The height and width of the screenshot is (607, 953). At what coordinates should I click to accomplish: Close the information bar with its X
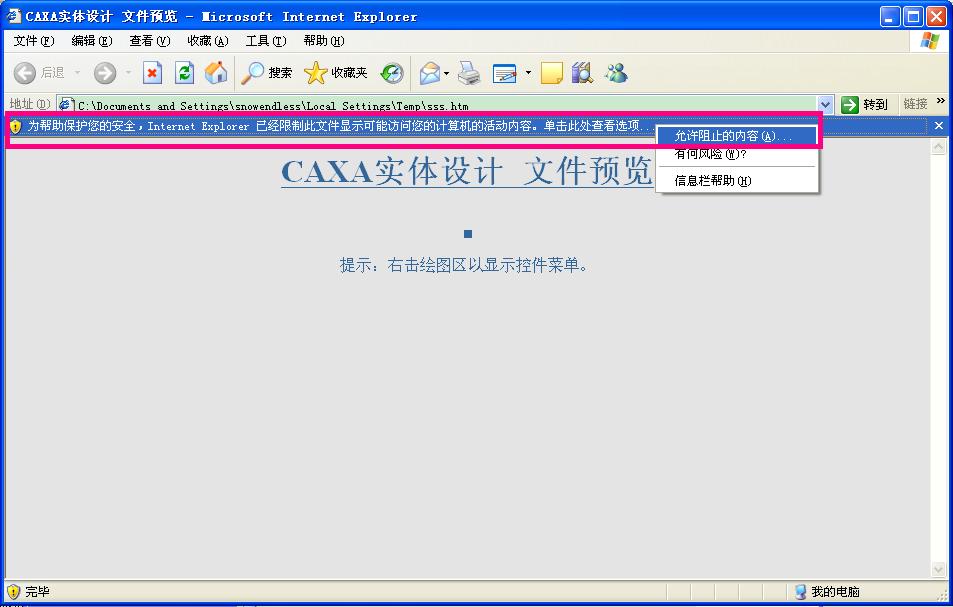tap(939, 126)
